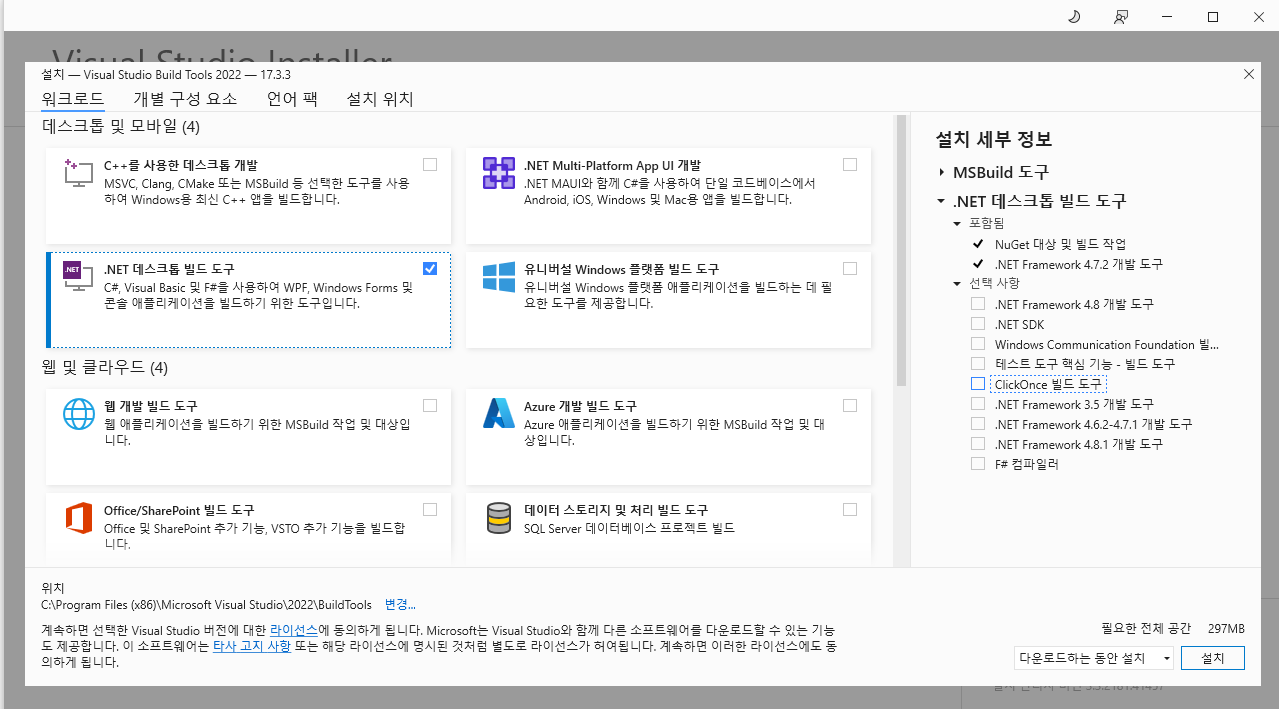Enable the .NET SDK option
Screen dimensions: 1279x709
[x=978, y=324]
